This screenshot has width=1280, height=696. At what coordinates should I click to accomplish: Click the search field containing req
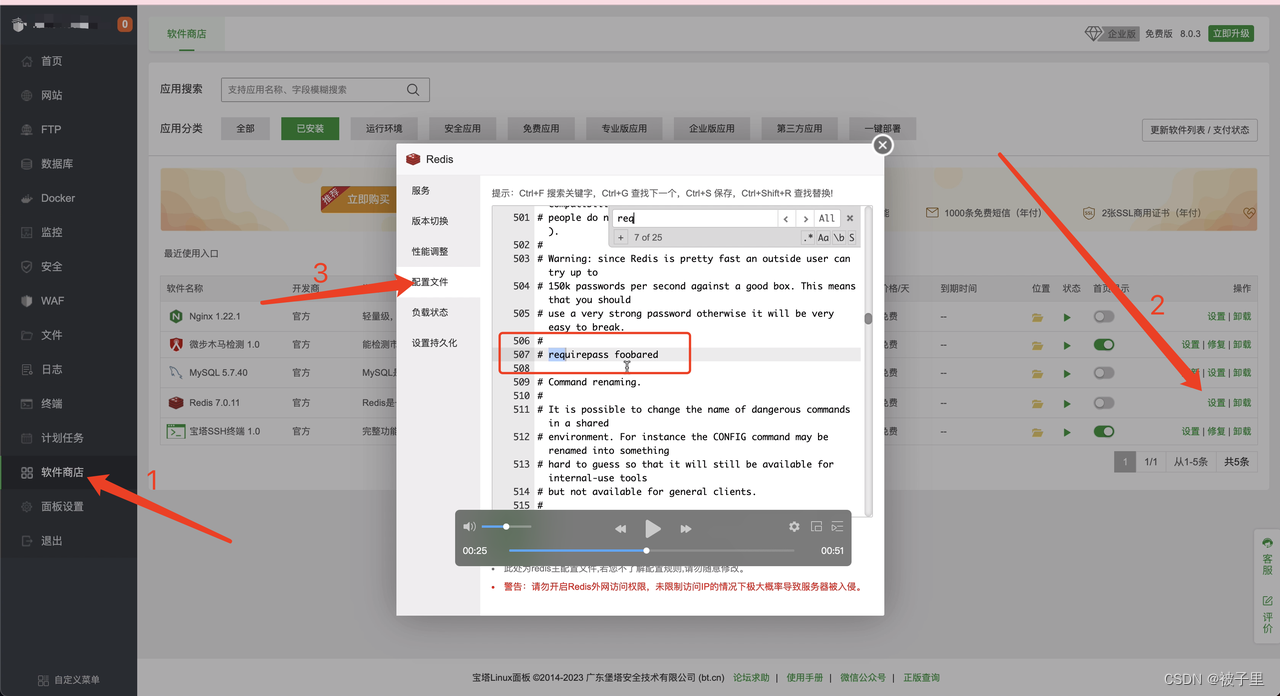(x=695, y=218)
